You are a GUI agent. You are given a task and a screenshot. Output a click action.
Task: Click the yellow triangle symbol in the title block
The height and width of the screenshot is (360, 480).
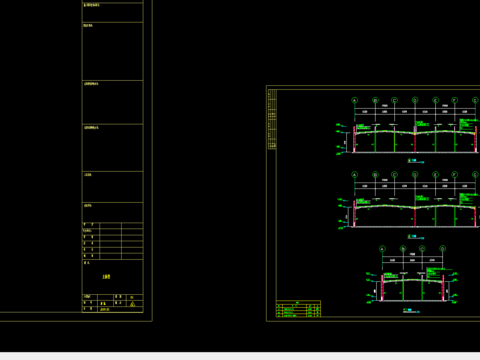(133, 304)
